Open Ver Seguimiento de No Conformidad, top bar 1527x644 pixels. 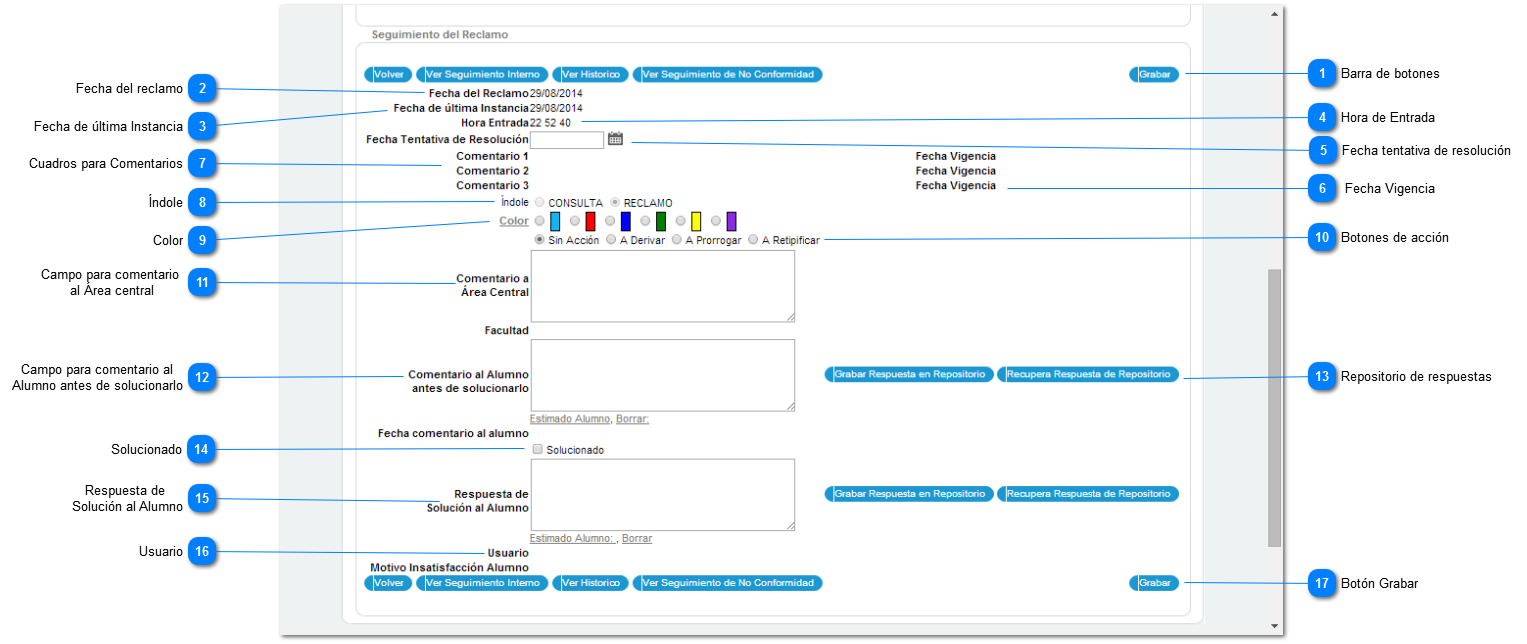coord(727,74)
